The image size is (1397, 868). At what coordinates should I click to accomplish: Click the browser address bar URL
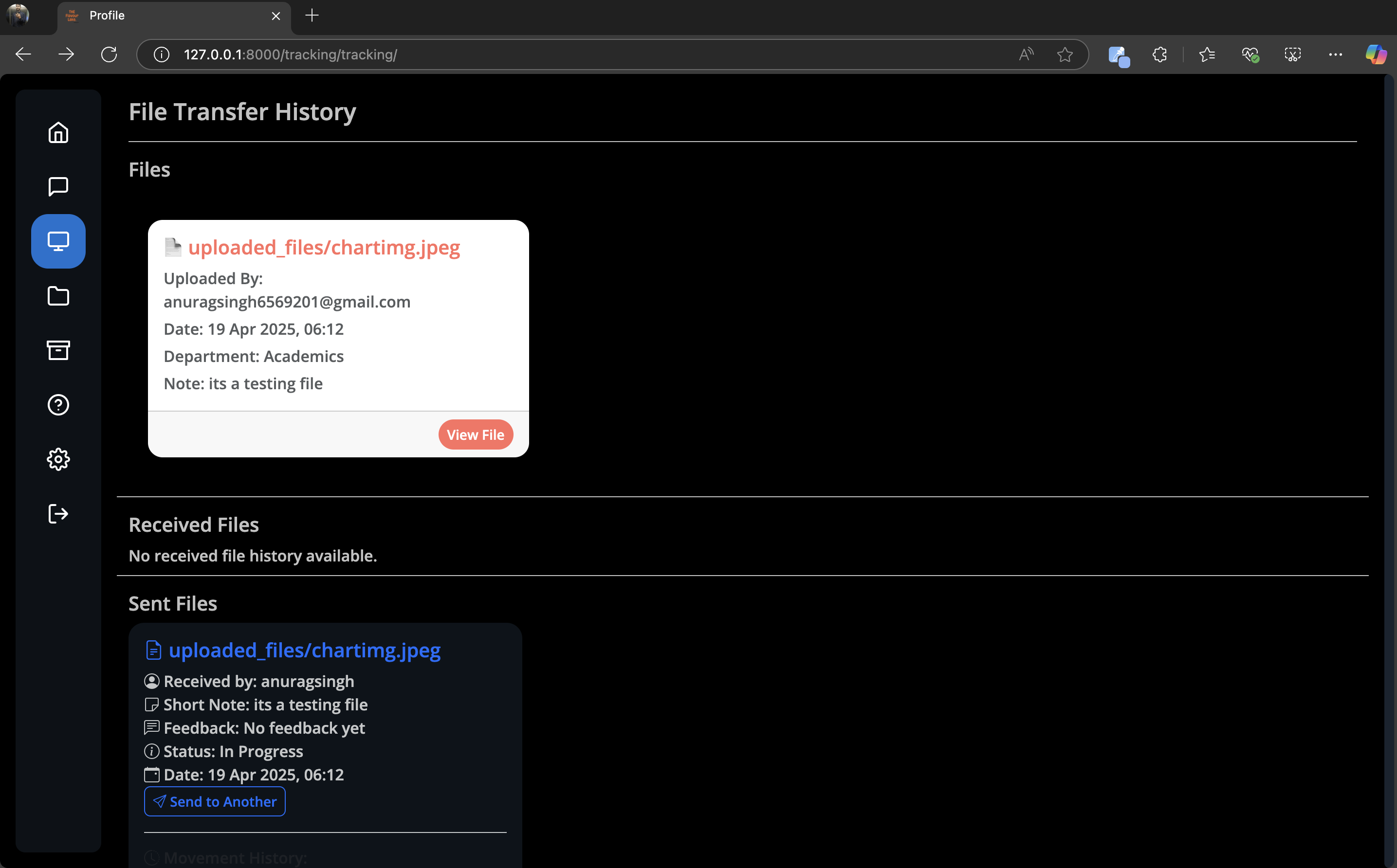(291, 54)
